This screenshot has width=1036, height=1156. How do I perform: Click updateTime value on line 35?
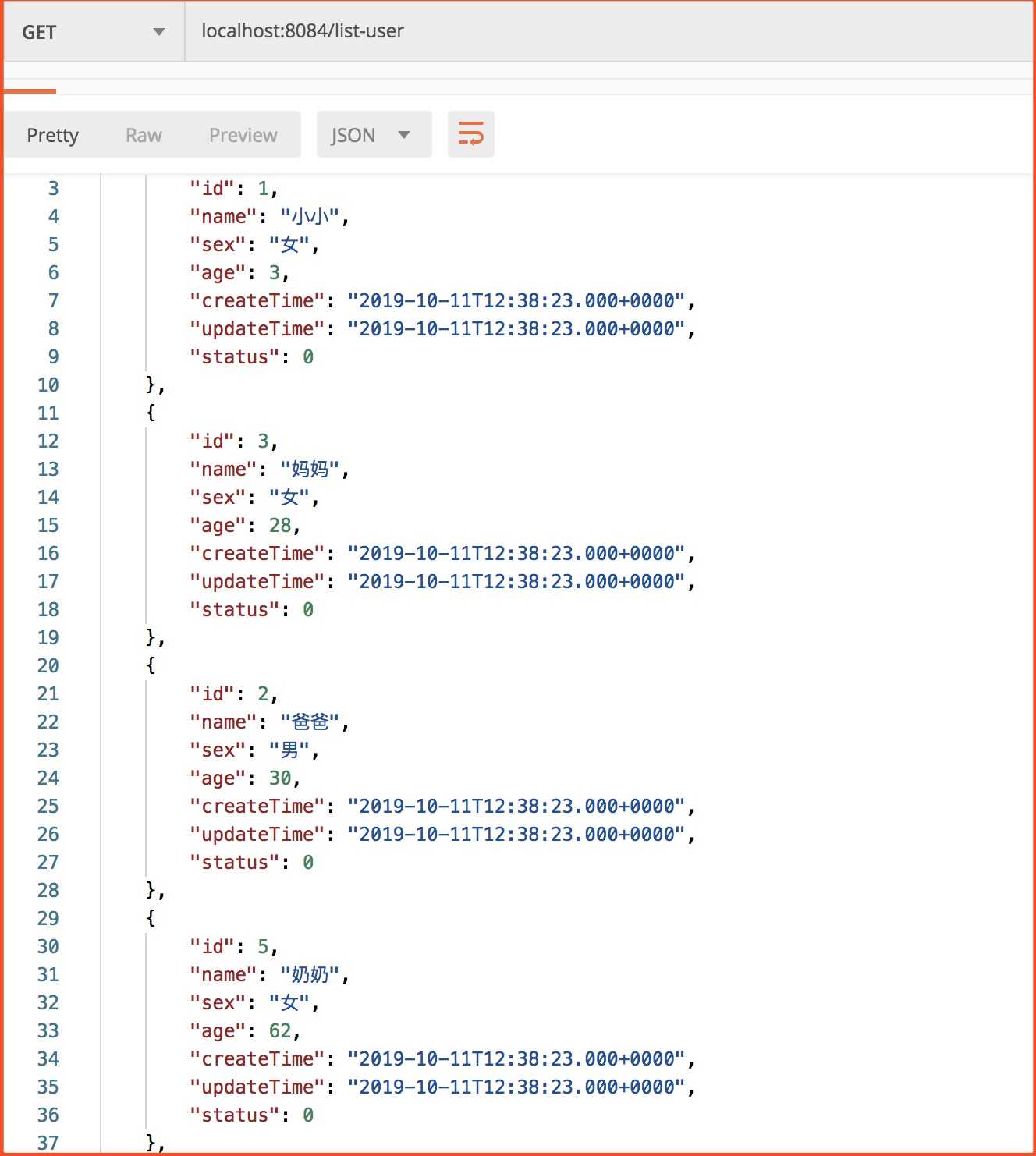pos(516,1087)
